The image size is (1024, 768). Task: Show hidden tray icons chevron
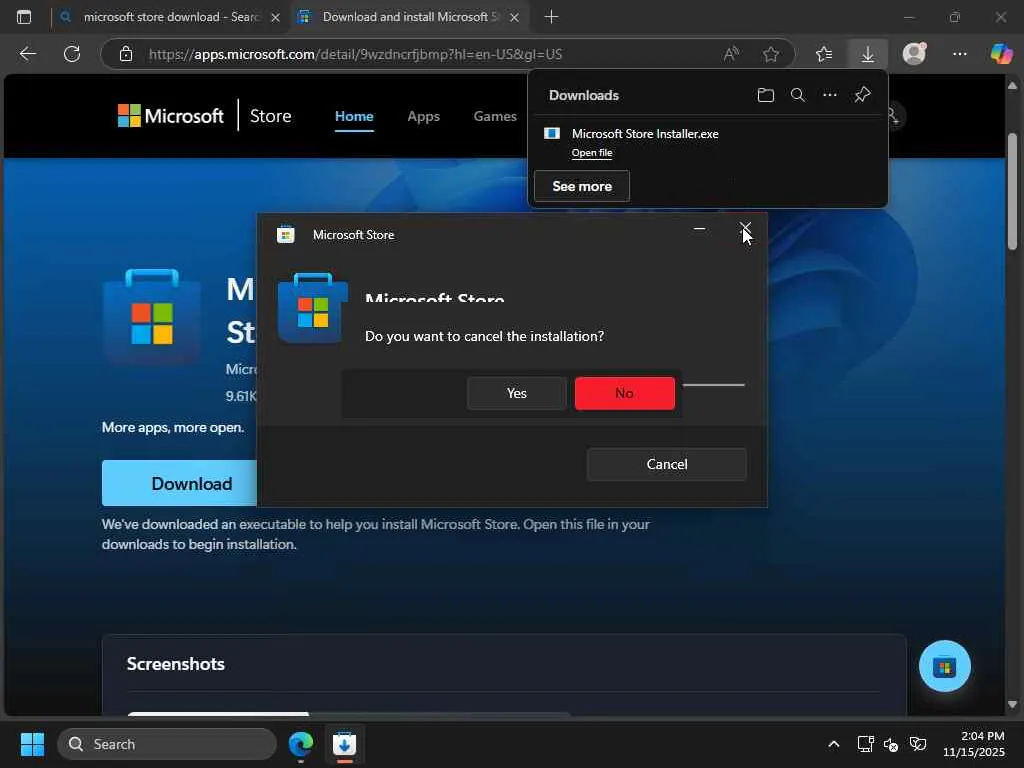tap(834, 744)
